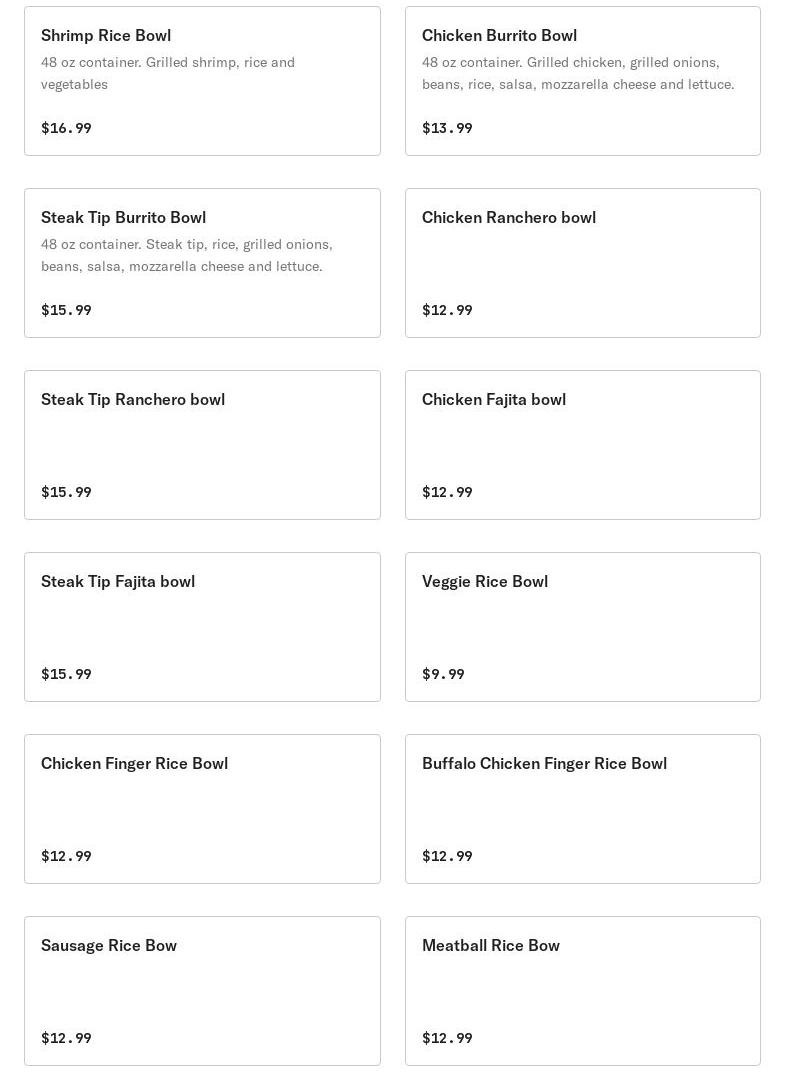Click the $16.99 Shrimp Rice Bowl price
This screenshot has width=785, height=1089.
(66, 128)
